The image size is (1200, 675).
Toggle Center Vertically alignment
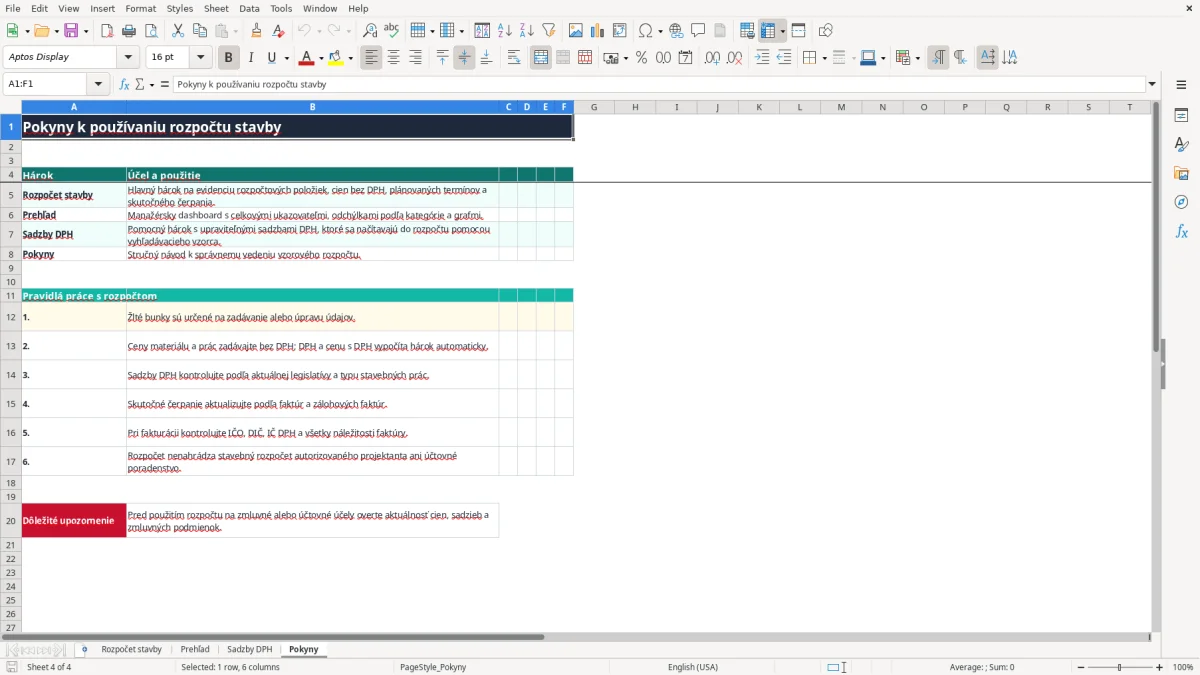tap(464, 58)
